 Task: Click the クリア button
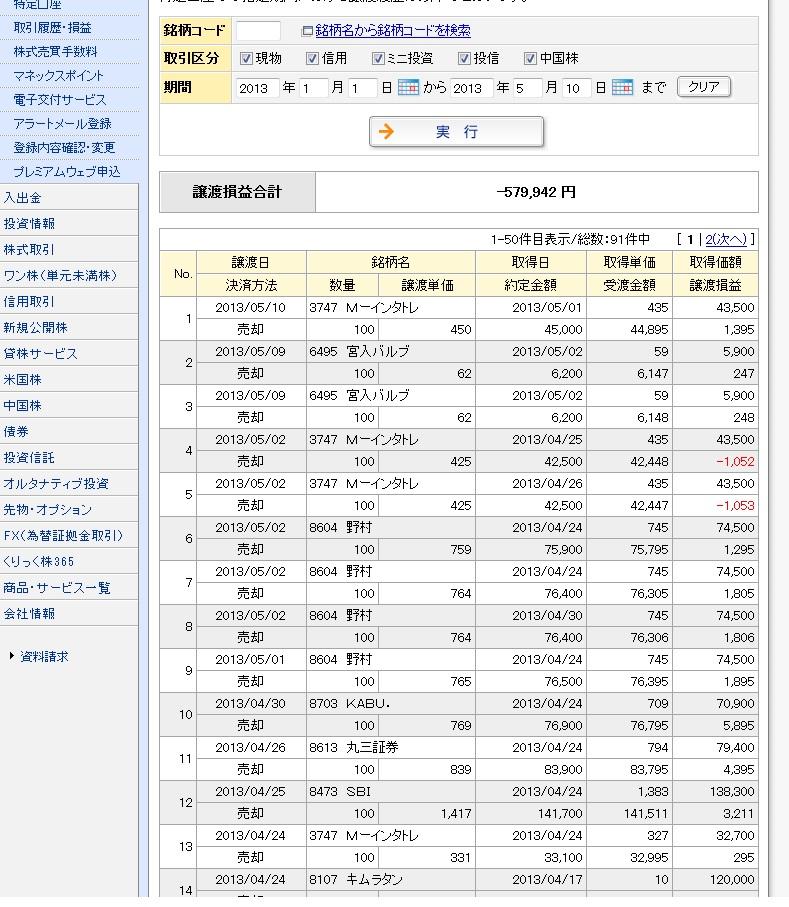pyautogui.click(x=703, y=87)
